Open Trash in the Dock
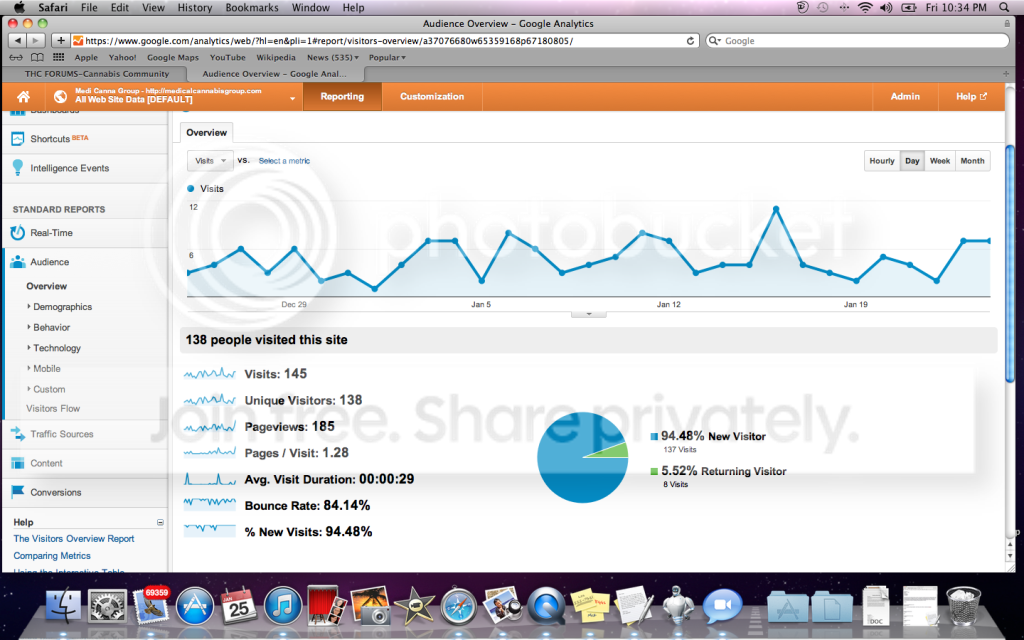 963,606
